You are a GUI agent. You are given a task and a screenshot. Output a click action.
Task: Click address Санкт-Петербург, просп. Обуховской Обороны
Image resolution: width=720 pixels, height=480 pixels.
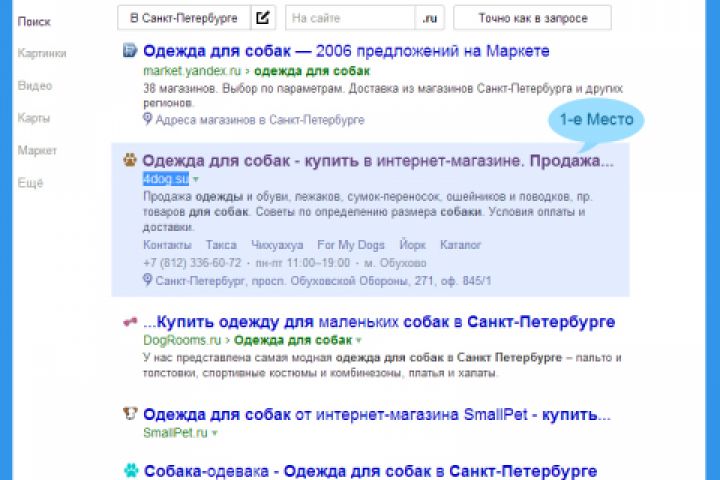point(323,281)
